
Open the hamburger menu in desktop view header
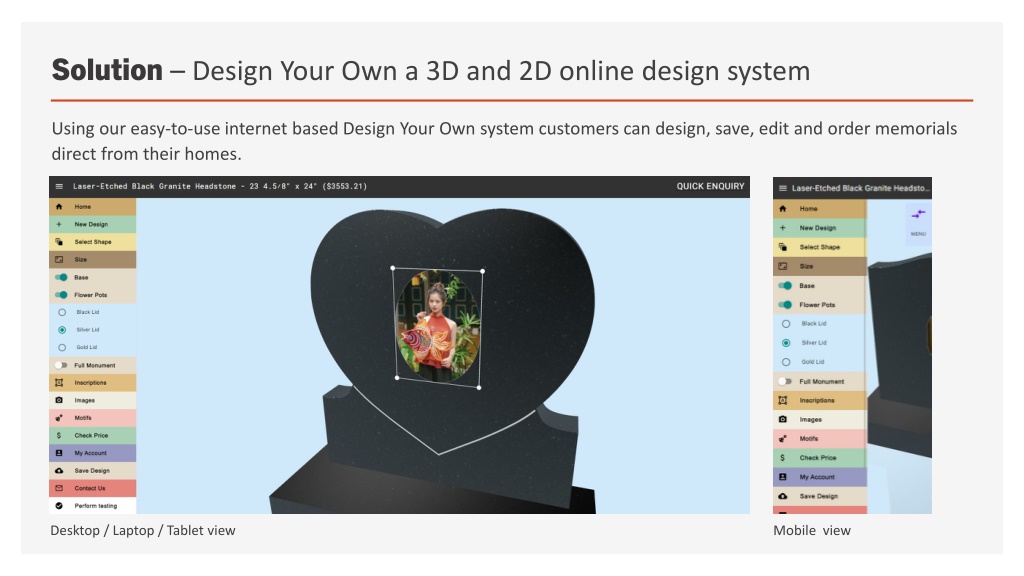click(59, 186)
